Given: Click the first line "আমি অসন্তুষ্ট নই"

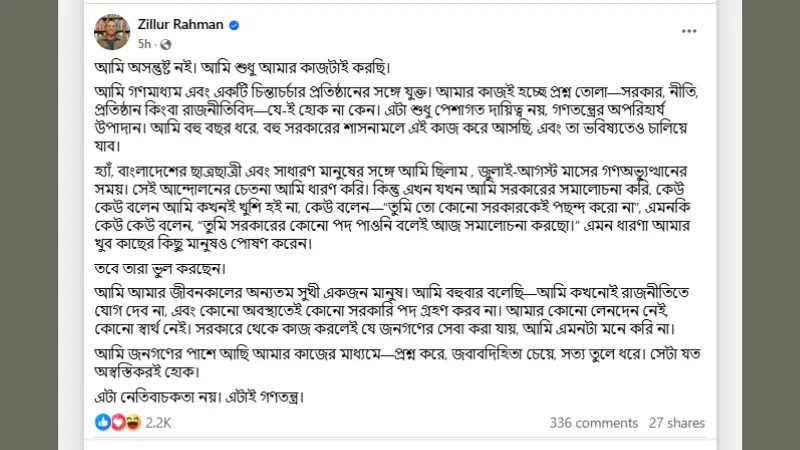Looking at the screenshot, I should pos(242,68).
